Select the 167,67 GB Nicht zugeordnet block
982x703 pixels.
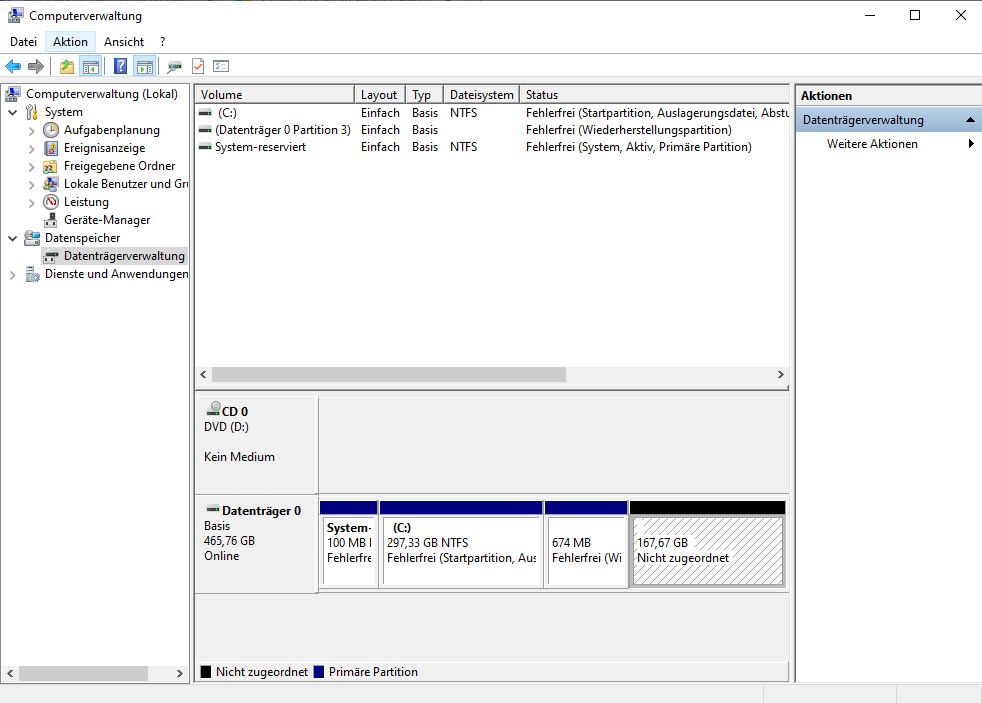coord(708,544)
